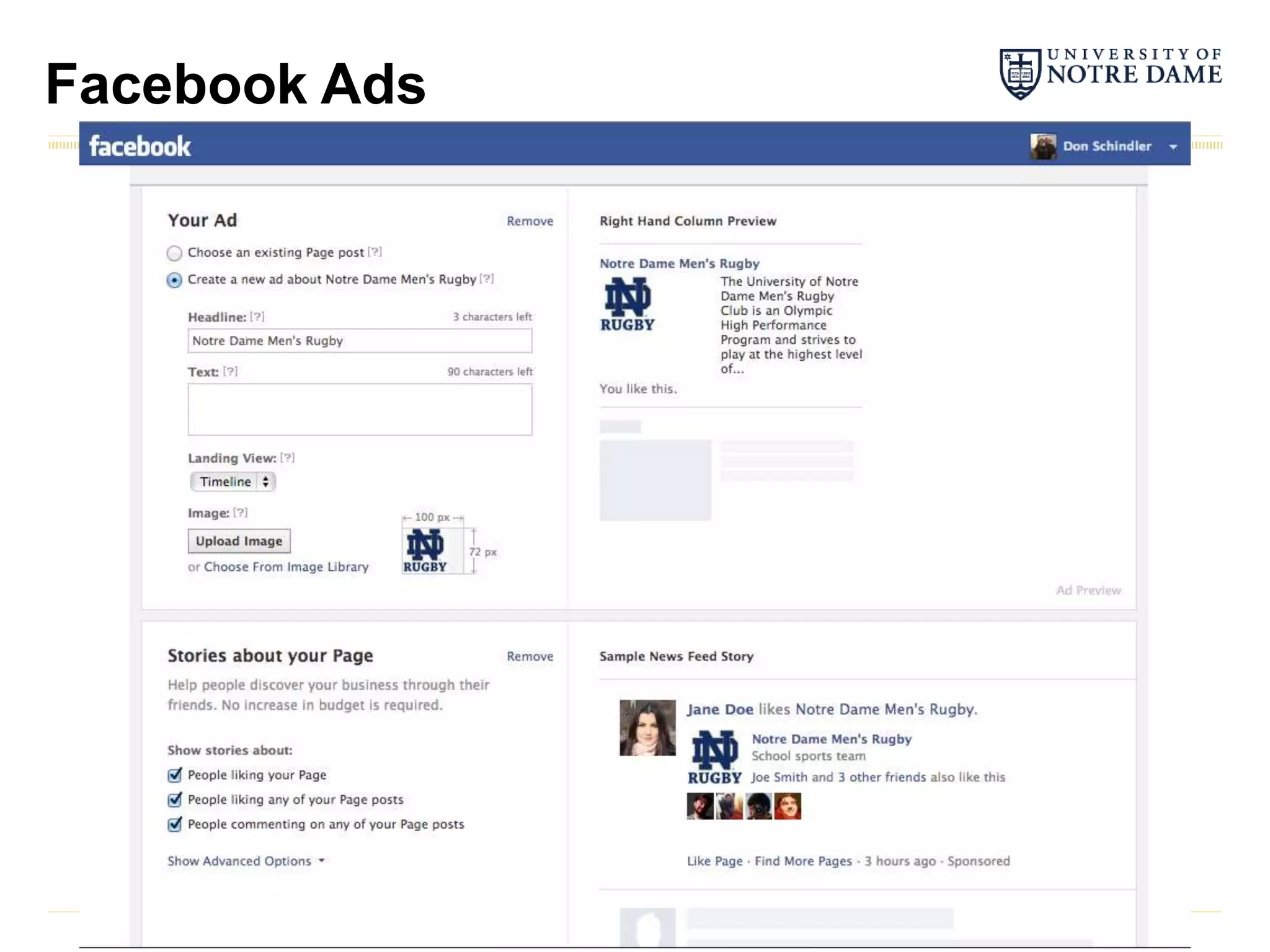This screenshot has height=952, width=1270.
Task: Click the help icon next to Text label
Action: [x=230, y=371]
